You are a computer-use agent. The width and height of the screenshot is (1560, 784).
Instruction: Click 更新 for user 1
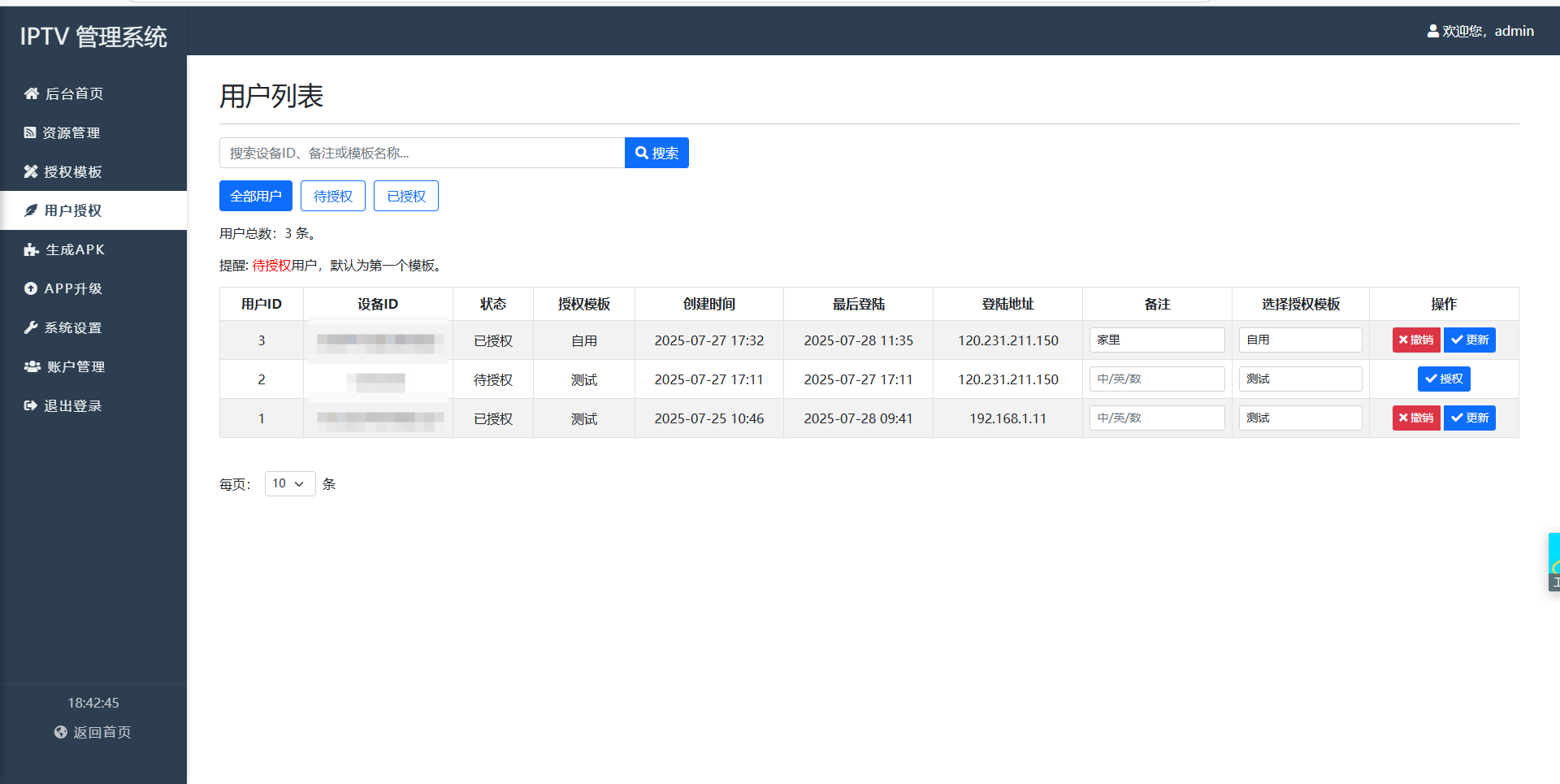[1470, 418]
